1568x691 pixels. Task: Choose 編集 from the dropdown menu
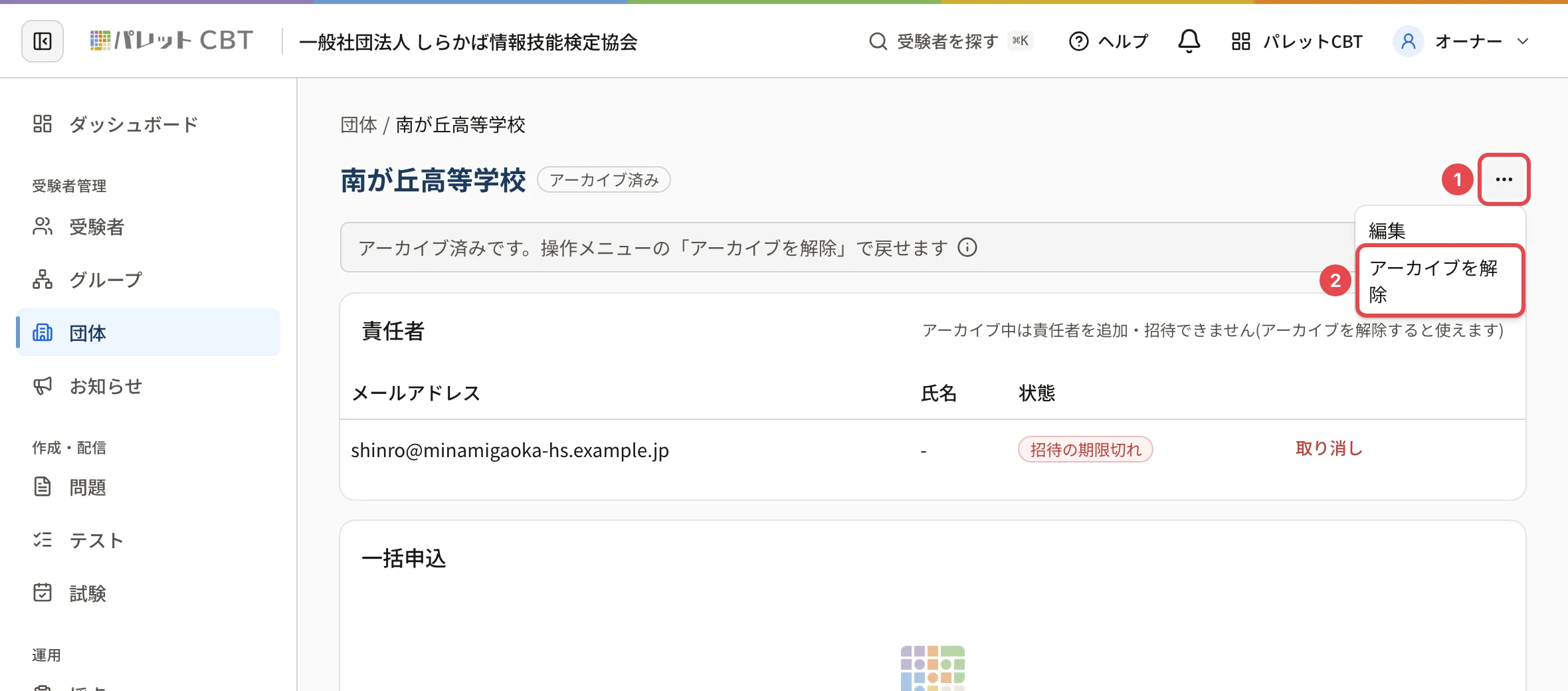point(1440,231)
